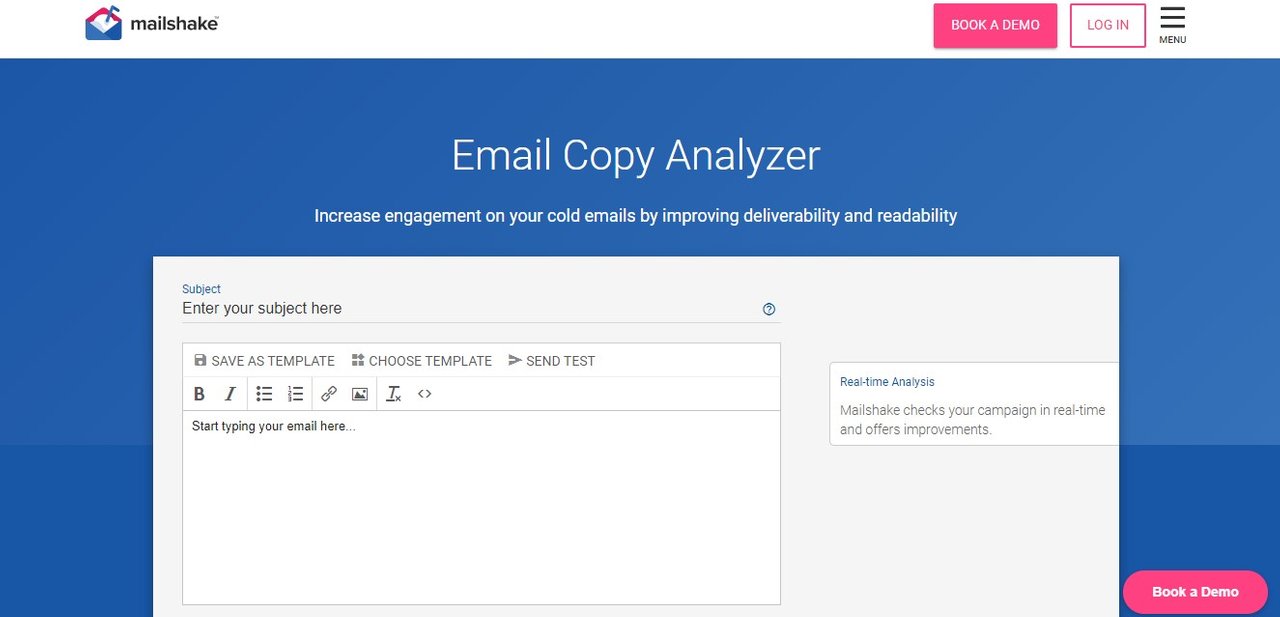The width and height of the screenshot is (1280, 617).
Task: Click the floating Book a Demo button
Action: coord(1195,592)
